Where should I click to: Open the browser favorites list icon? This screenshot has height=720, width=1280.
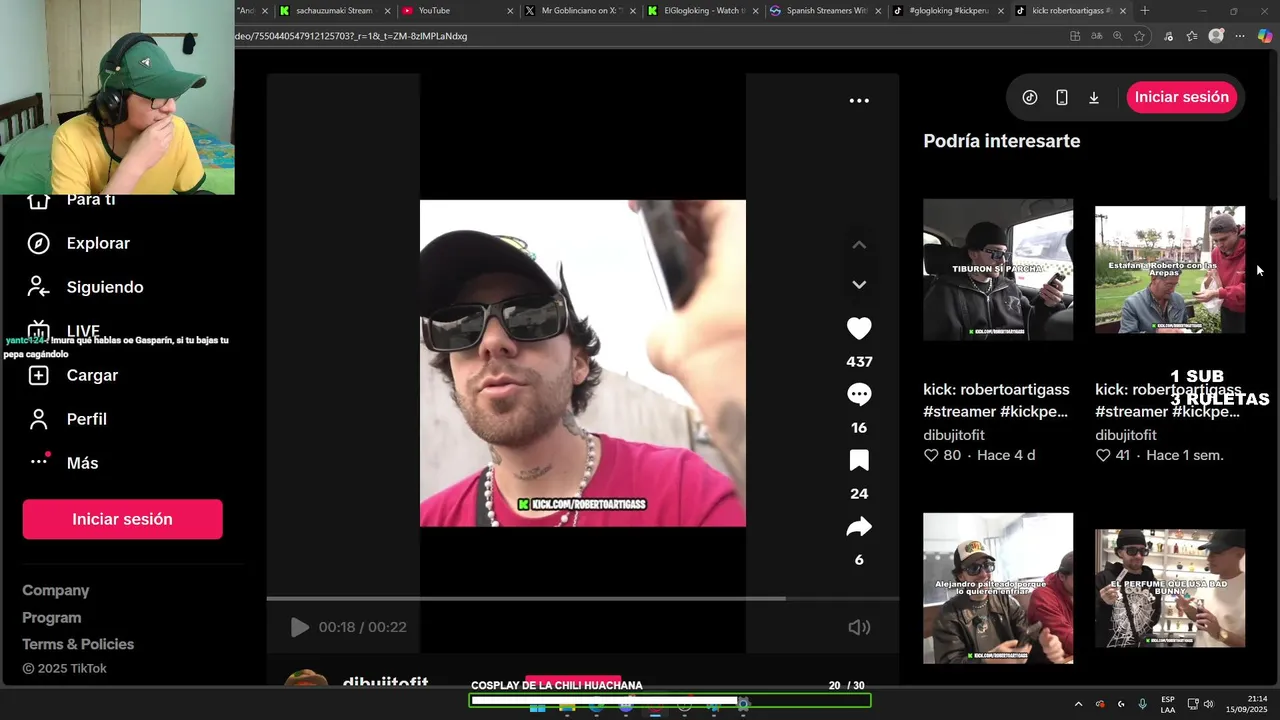tap(1192, 36)
